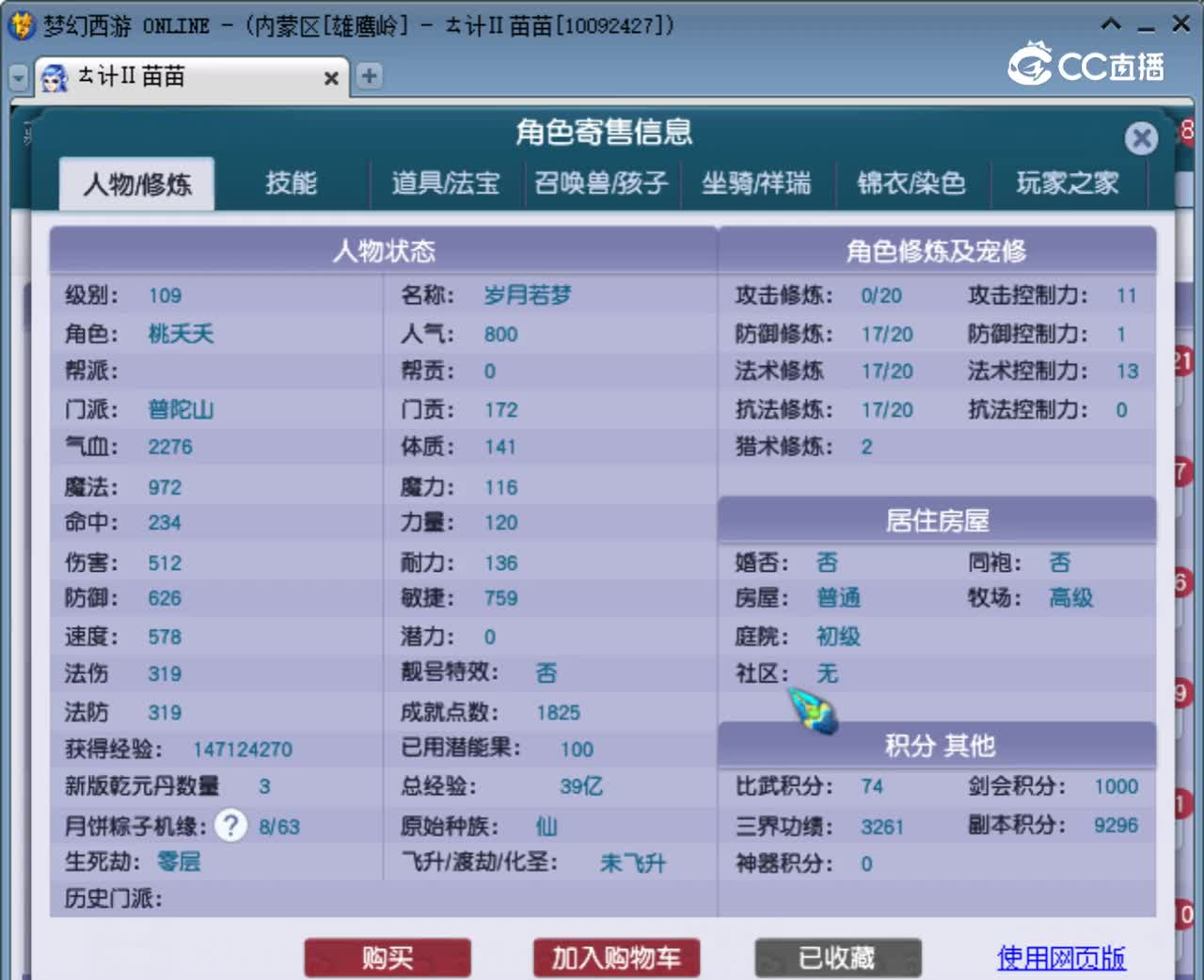The image size is (1204, 980).
Task: Close the 苗苗 tab
Action: click(331, 78)
